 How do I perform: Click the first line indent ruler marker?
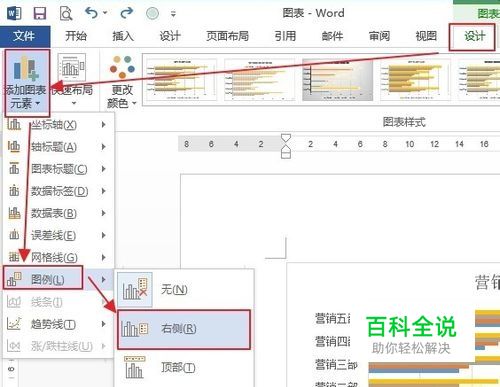(286, 139)
